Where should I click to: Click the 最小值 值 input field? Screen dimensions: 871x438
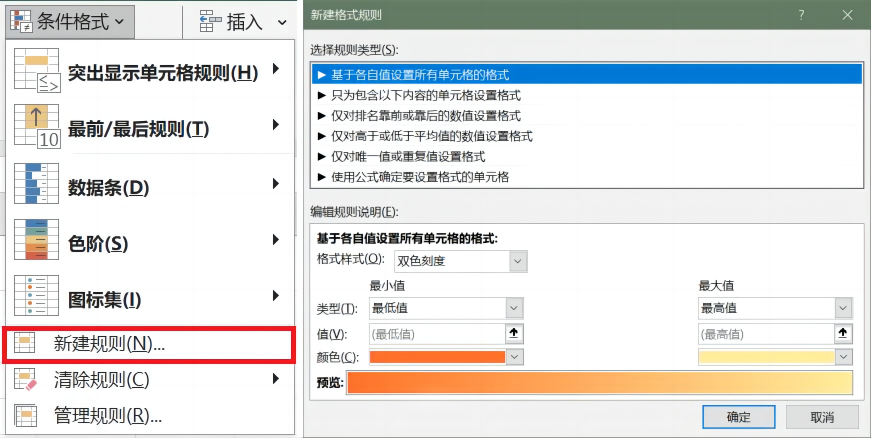[x=437, y=333]
